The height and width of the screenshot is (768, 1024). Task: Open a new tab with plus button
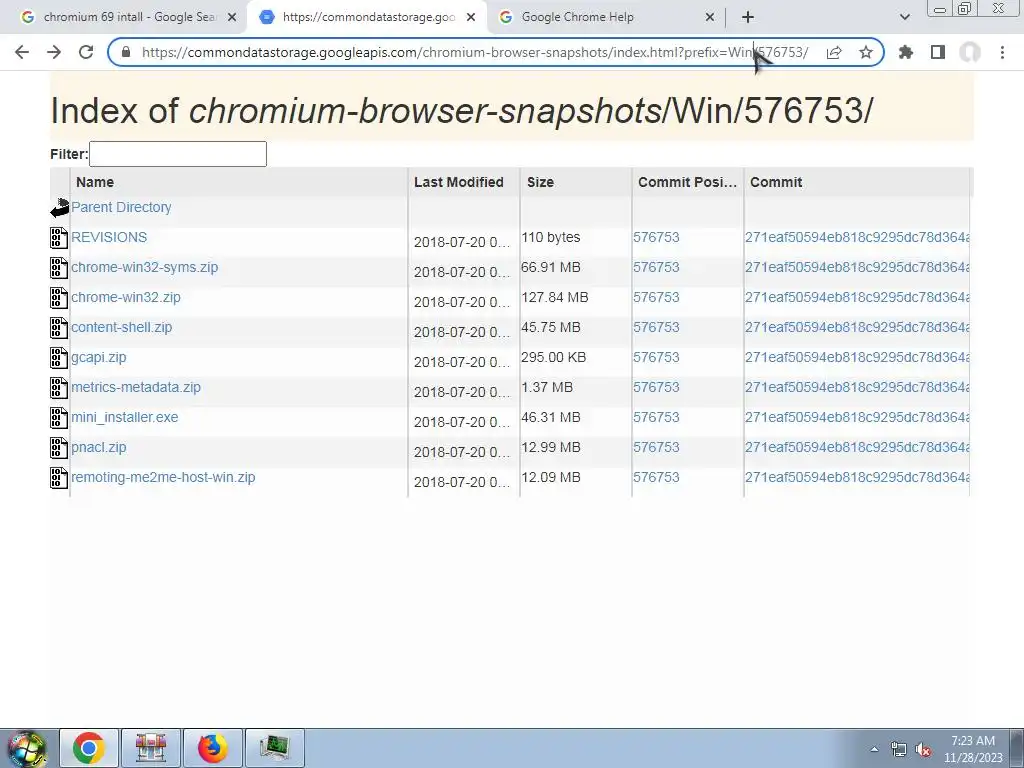(x=748, y=17)
